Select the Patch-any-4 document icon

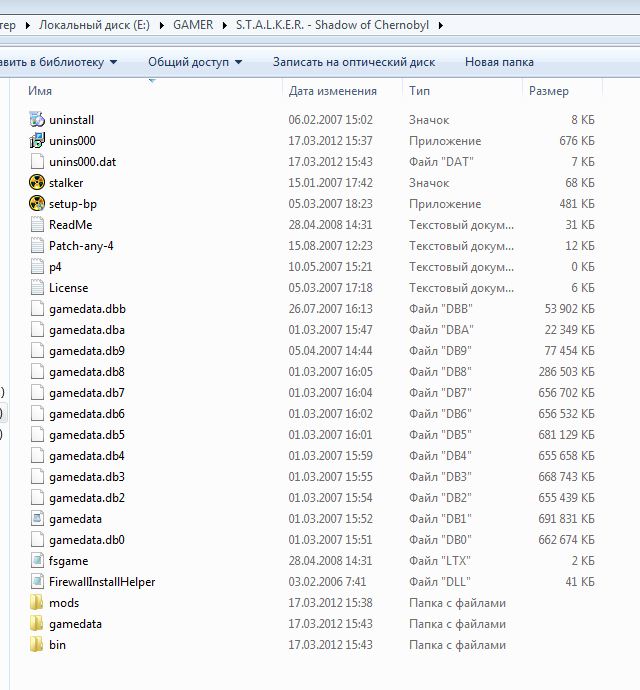(37, 246)
